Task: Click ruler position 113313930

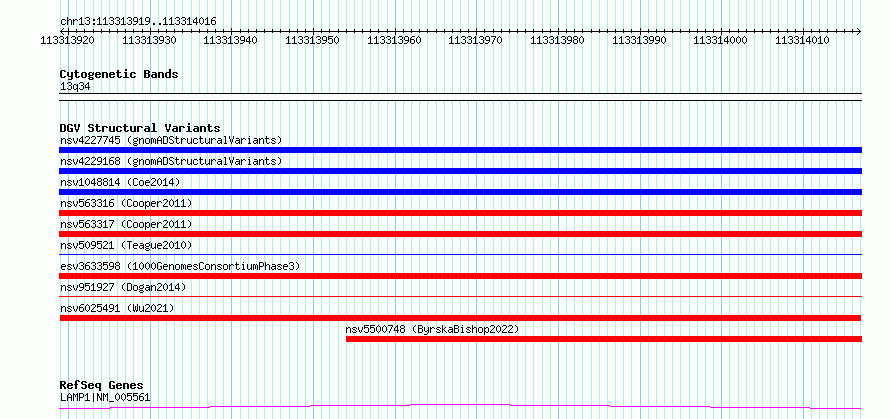Action: [x=149, y=40]
